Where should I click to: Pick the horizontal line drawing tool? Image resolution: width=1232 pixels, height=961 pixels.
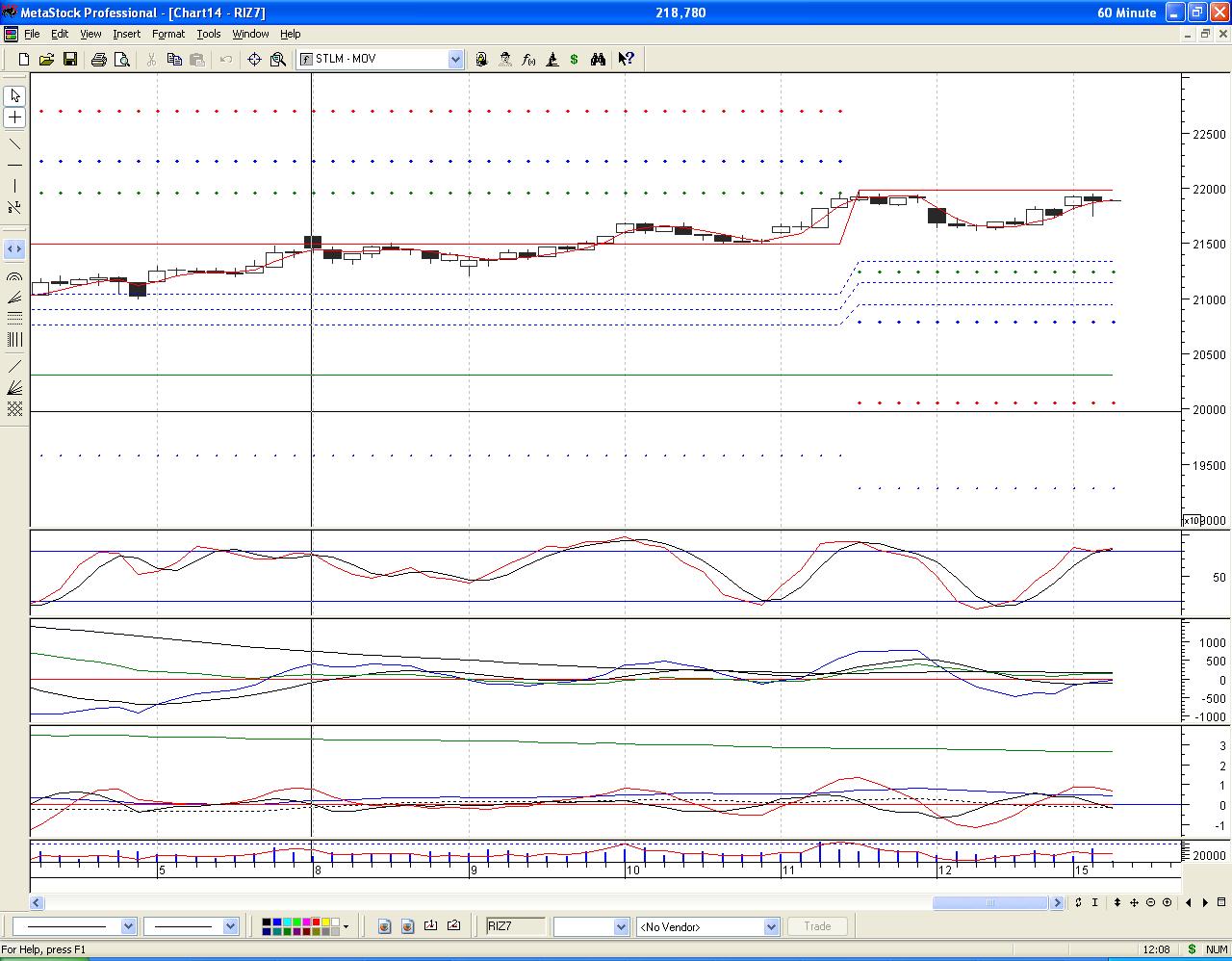(14, 166)
